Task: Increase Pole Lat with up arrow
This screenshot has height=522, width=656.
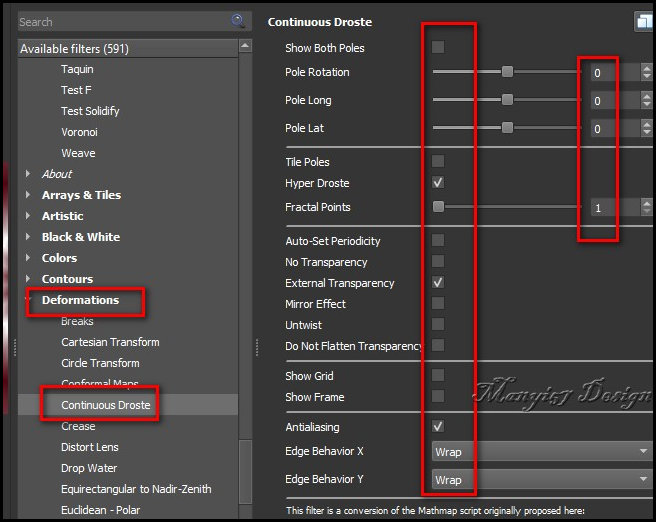Action: (x=646, y=124)
